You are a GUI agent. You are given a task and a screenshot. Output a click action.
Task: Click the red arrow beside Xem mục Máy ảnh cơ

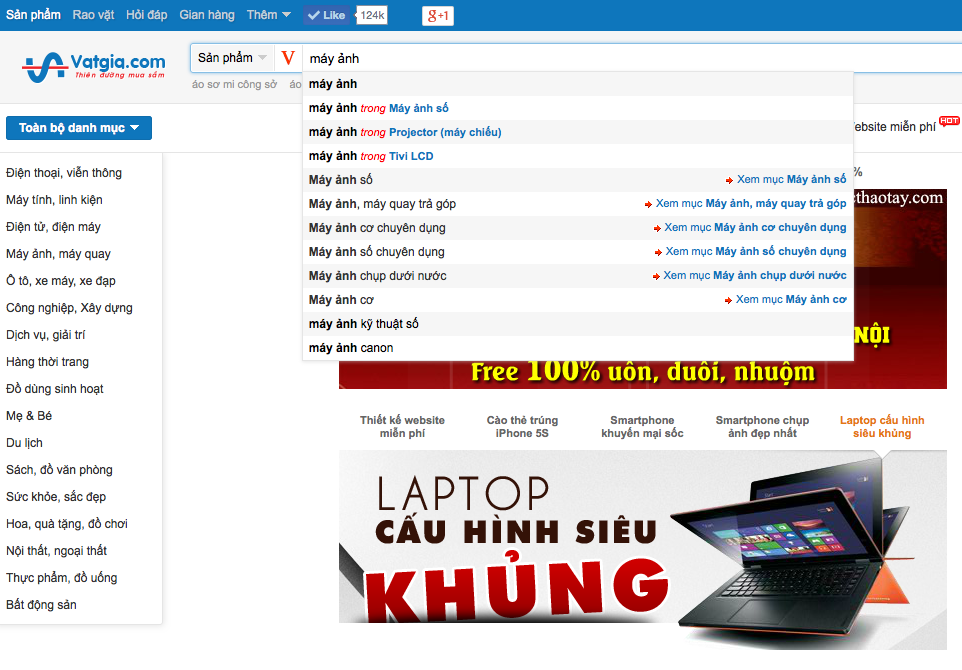(728, 300)
